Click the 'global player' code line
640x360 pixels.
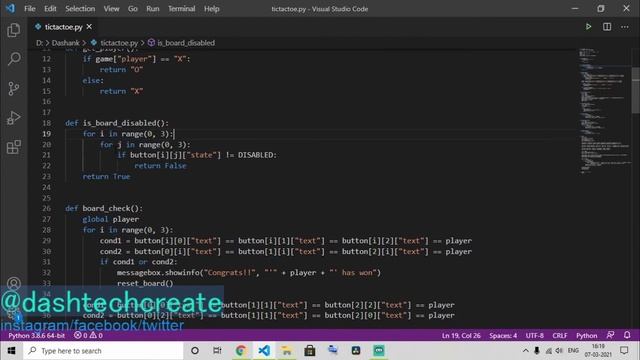(111, 219)
